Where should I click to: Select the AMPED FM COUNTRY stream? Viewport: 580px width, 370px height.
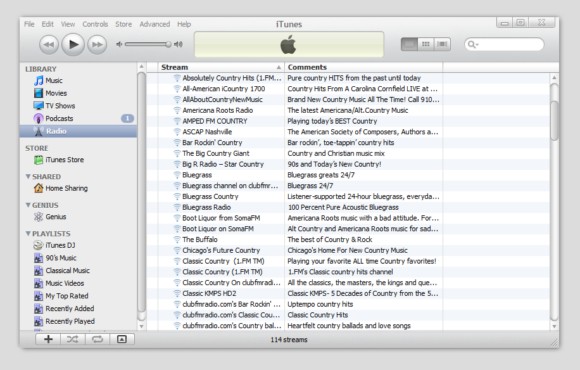[348, 121]
